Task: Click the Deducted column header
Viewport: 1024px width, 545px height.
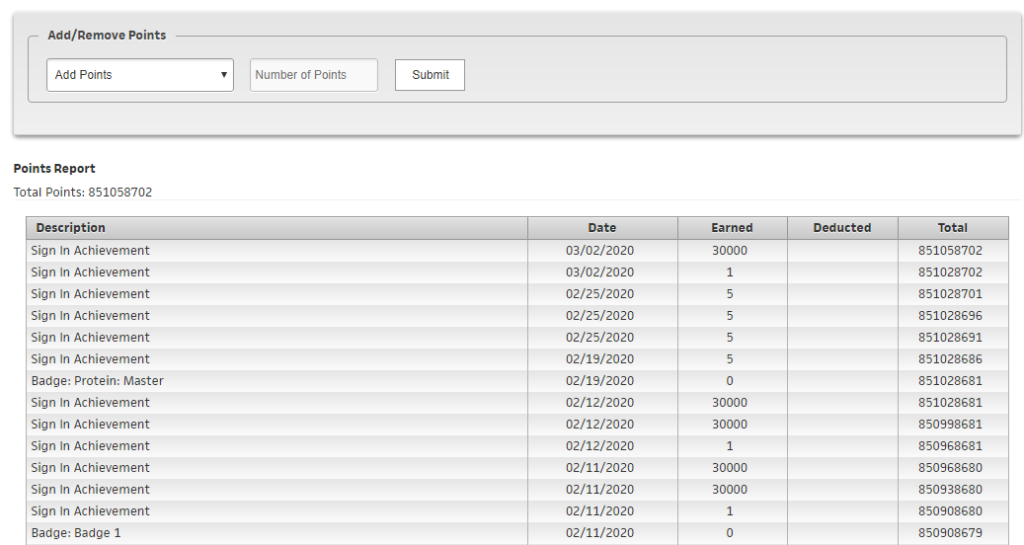Action: click(x=842, y=228)
